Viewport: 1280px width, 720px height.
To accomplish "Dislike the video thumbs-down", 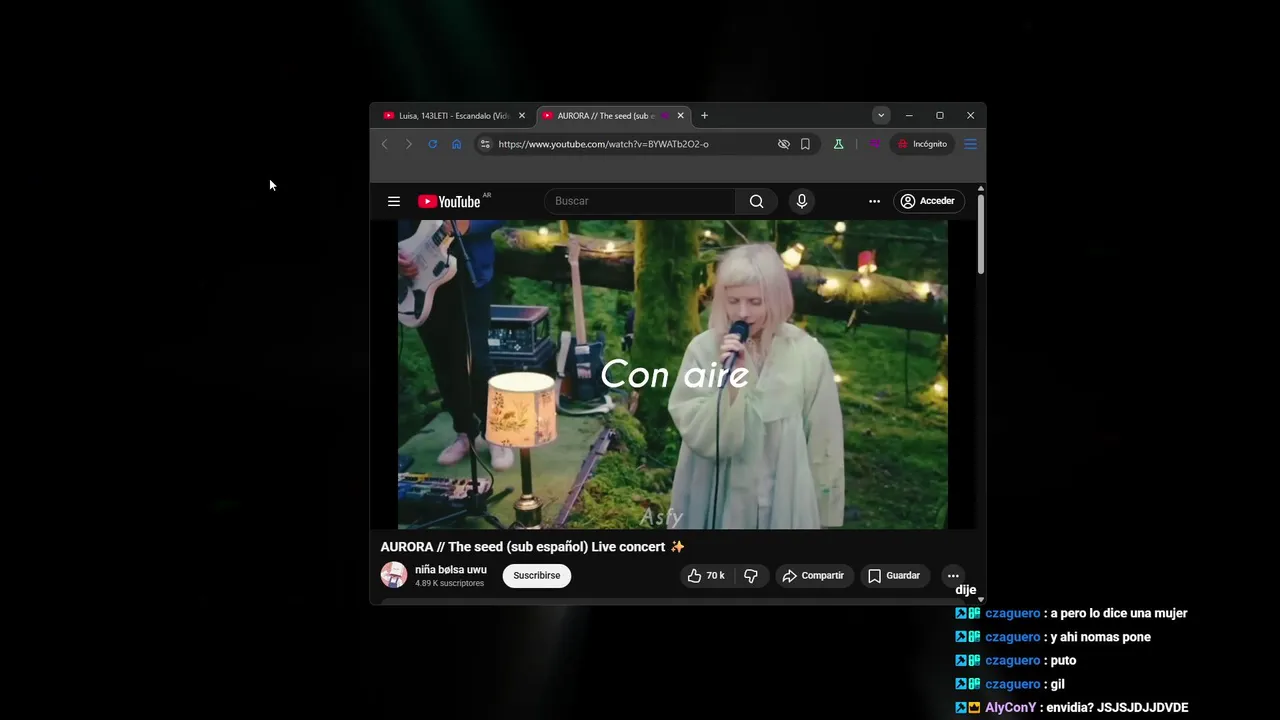I will [751, 576].
